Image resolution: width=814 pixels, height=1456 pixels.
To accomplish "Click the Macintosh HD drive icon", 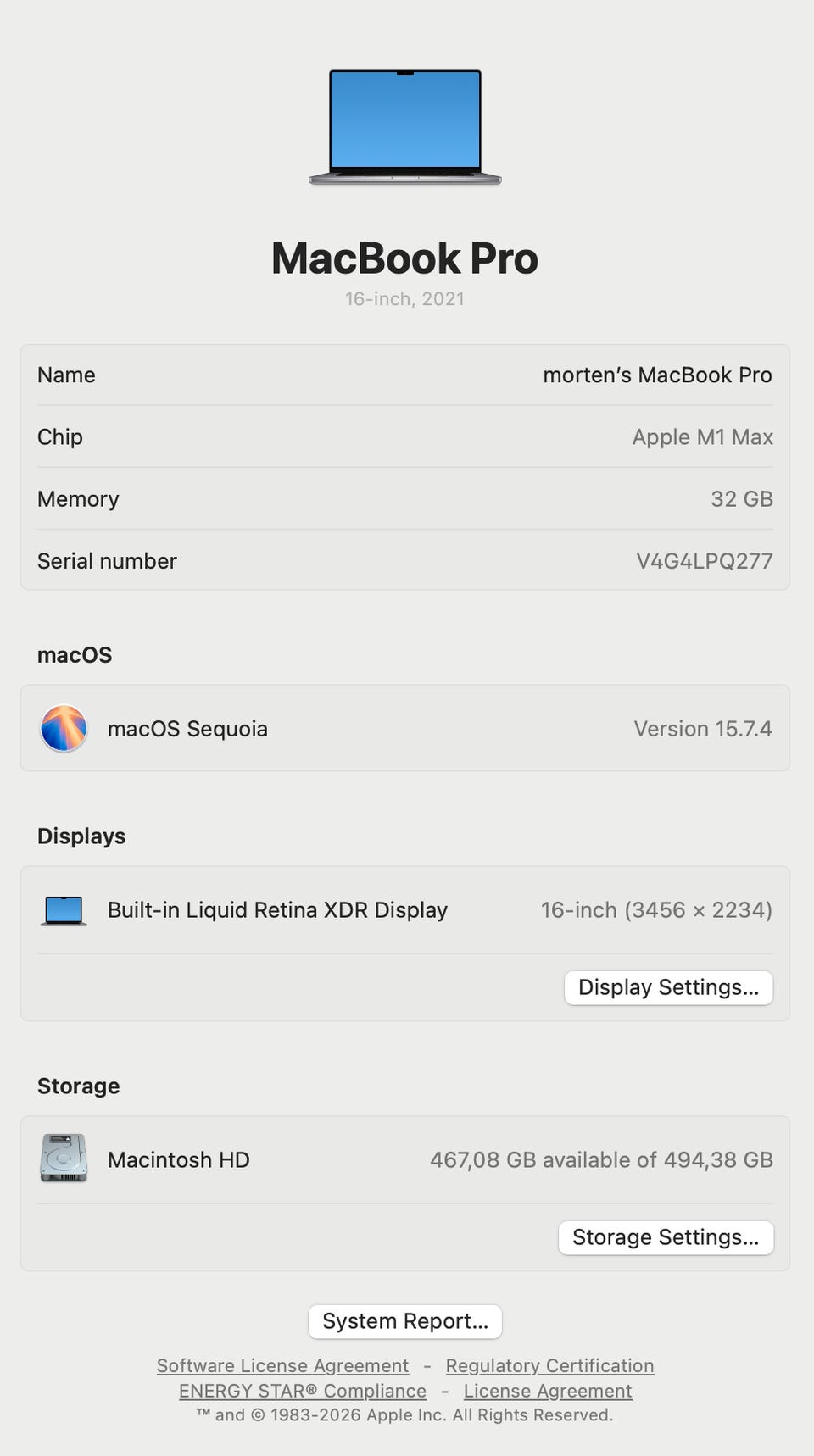I will tap(64, 1159).
